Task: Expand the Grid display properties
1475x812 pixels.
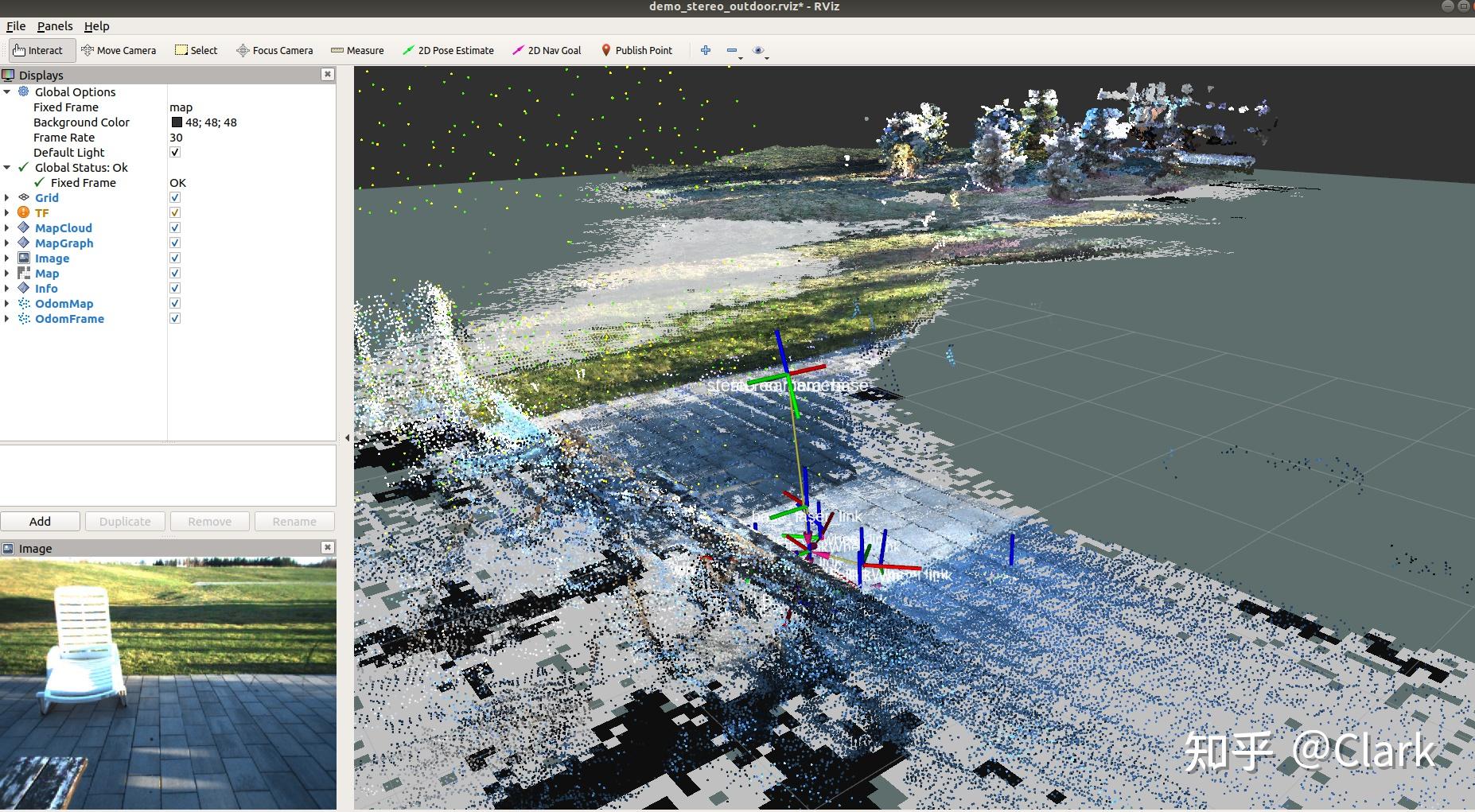Action: pos(6,197)
